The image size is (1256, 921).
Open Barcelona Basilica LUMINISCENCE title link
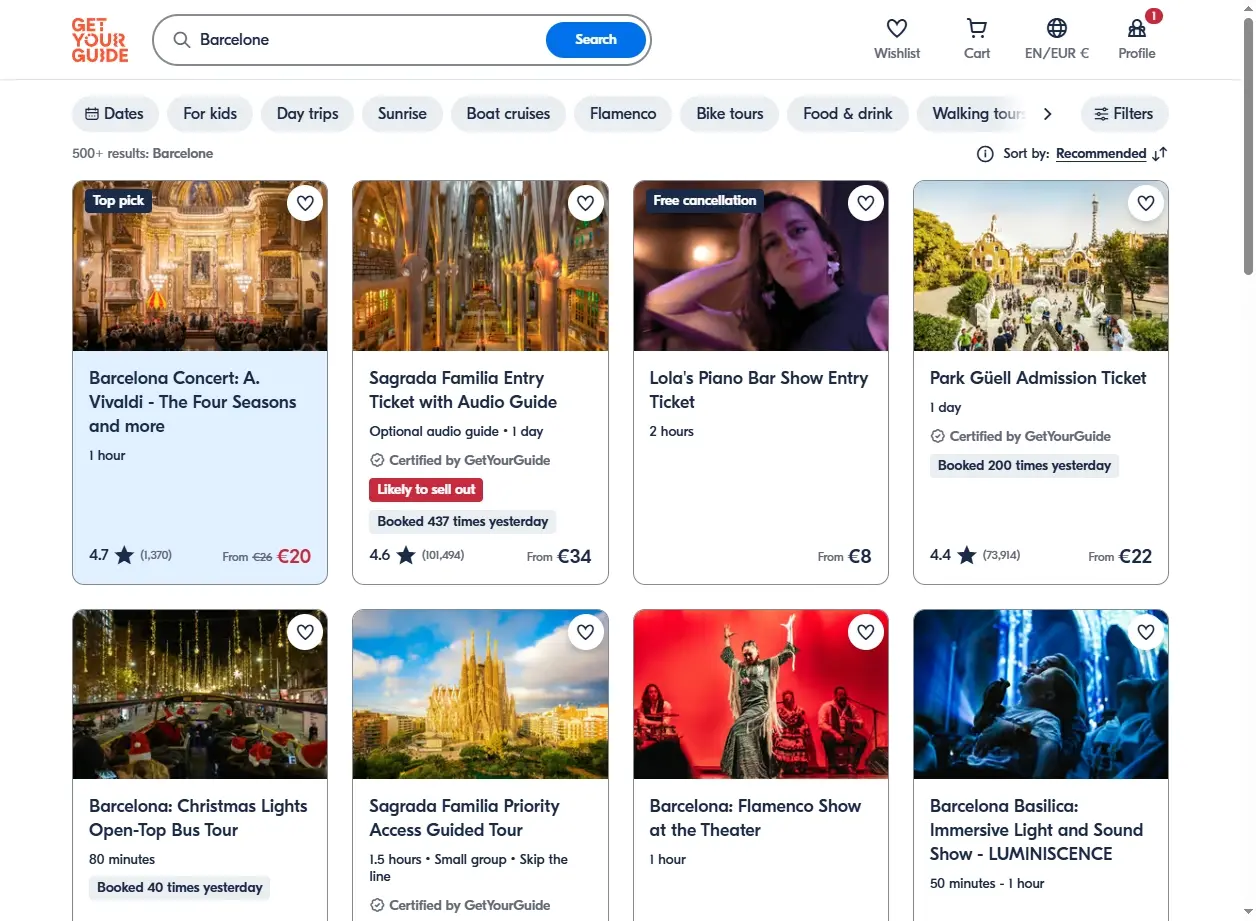click(1036, 830)
